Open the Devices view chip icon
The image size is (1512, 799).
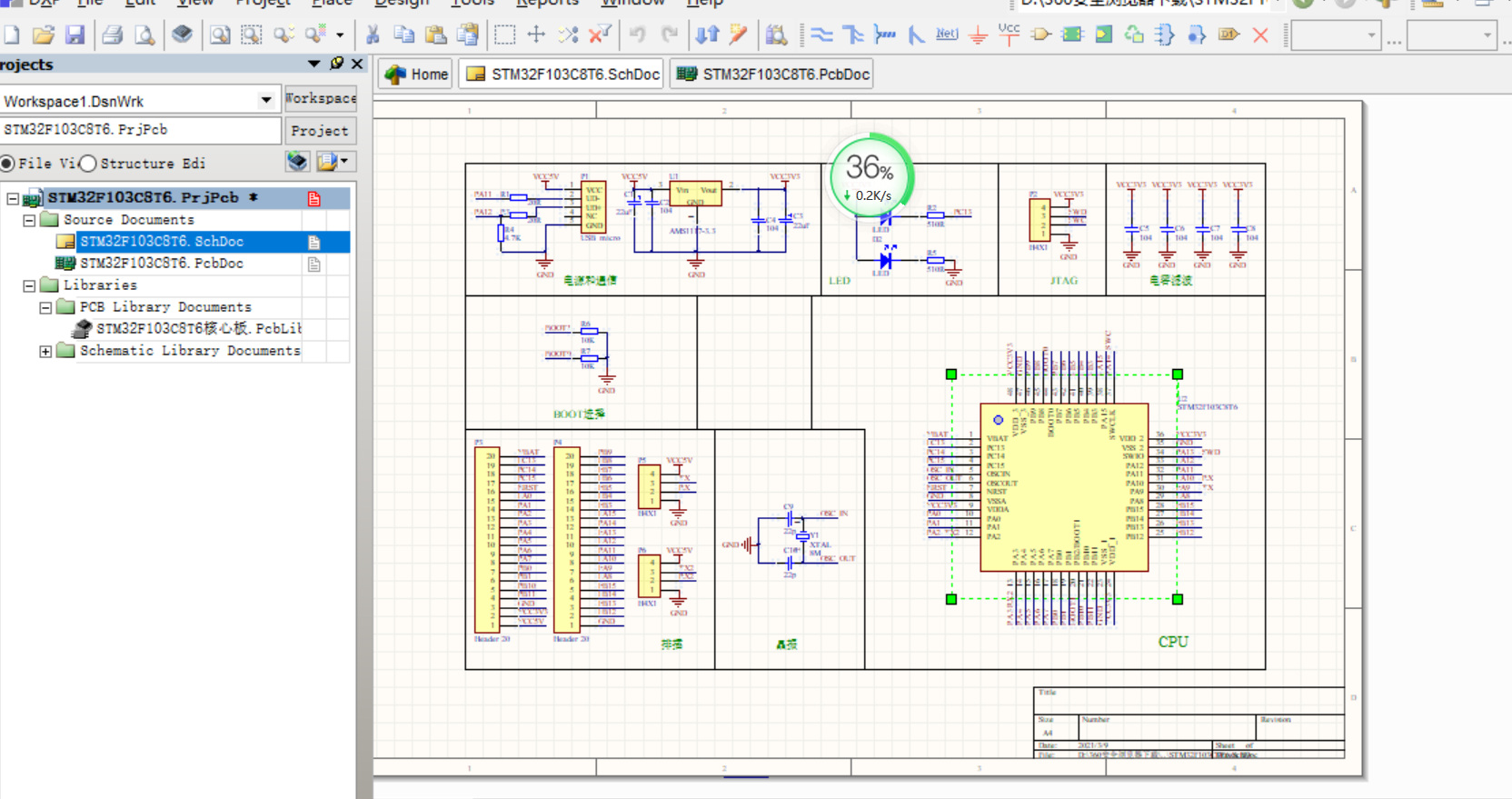click(x=183, y=35)
